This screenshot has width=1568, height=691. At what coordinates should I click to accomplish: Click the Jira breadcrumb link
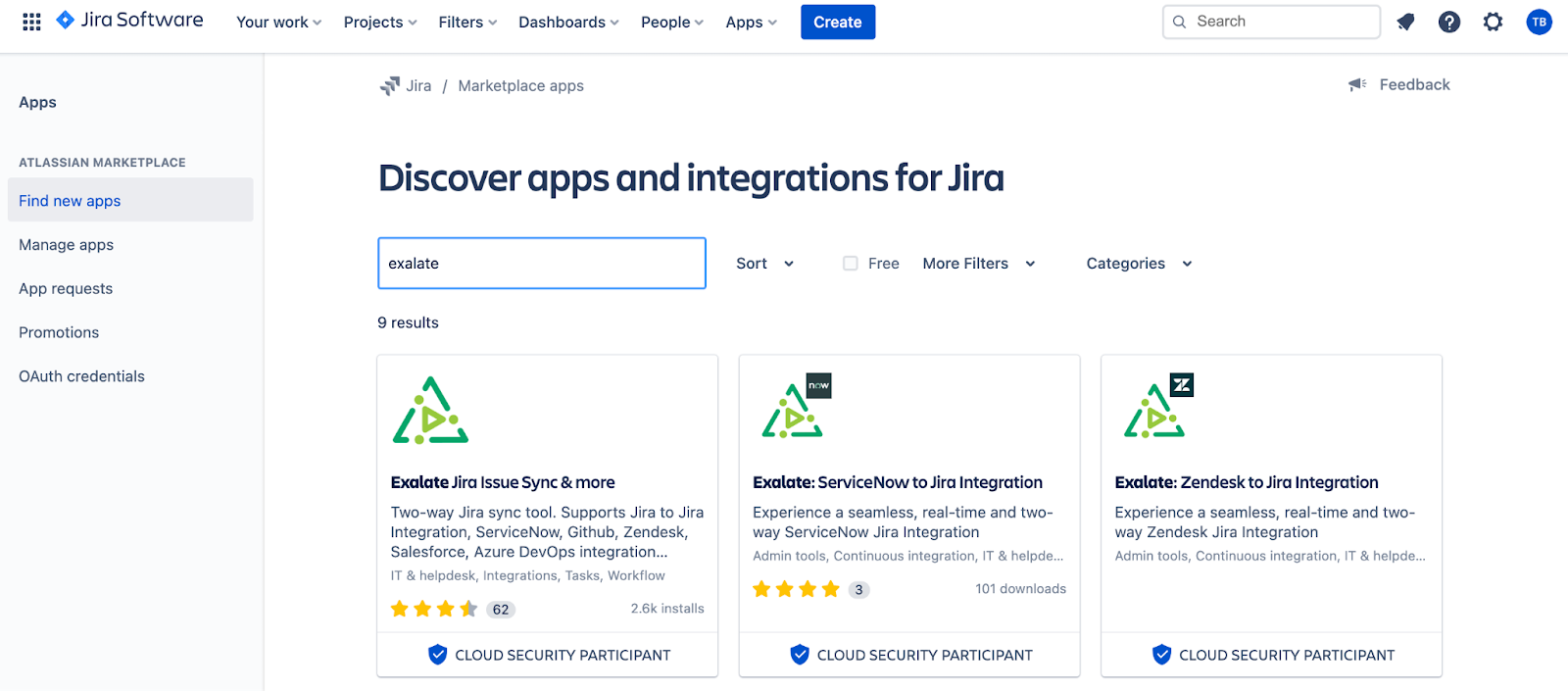[418, 86]
